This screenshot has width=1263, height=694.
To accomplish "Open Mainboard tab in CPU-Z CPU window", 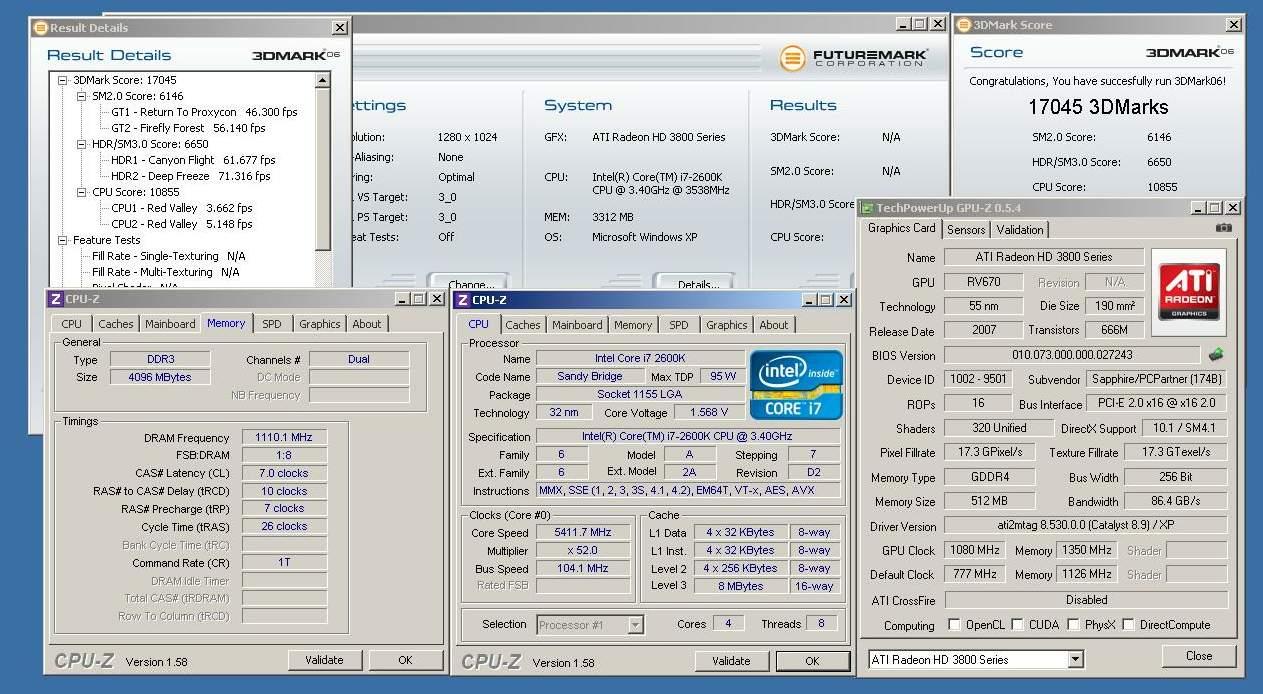I will point(577,325).
